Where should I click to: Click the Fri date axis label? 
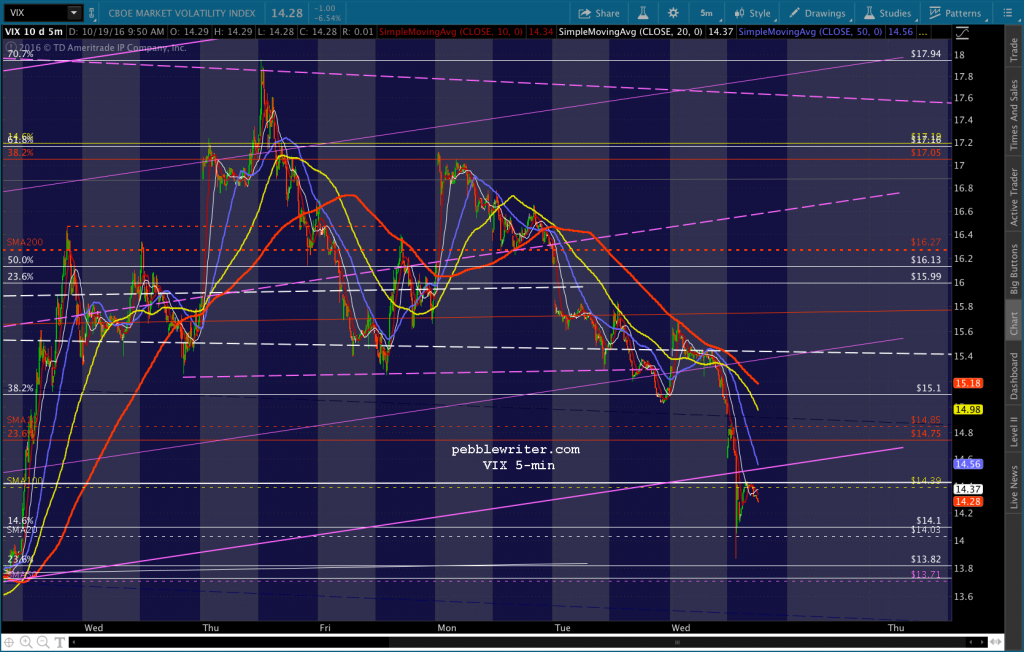[325, 627]
